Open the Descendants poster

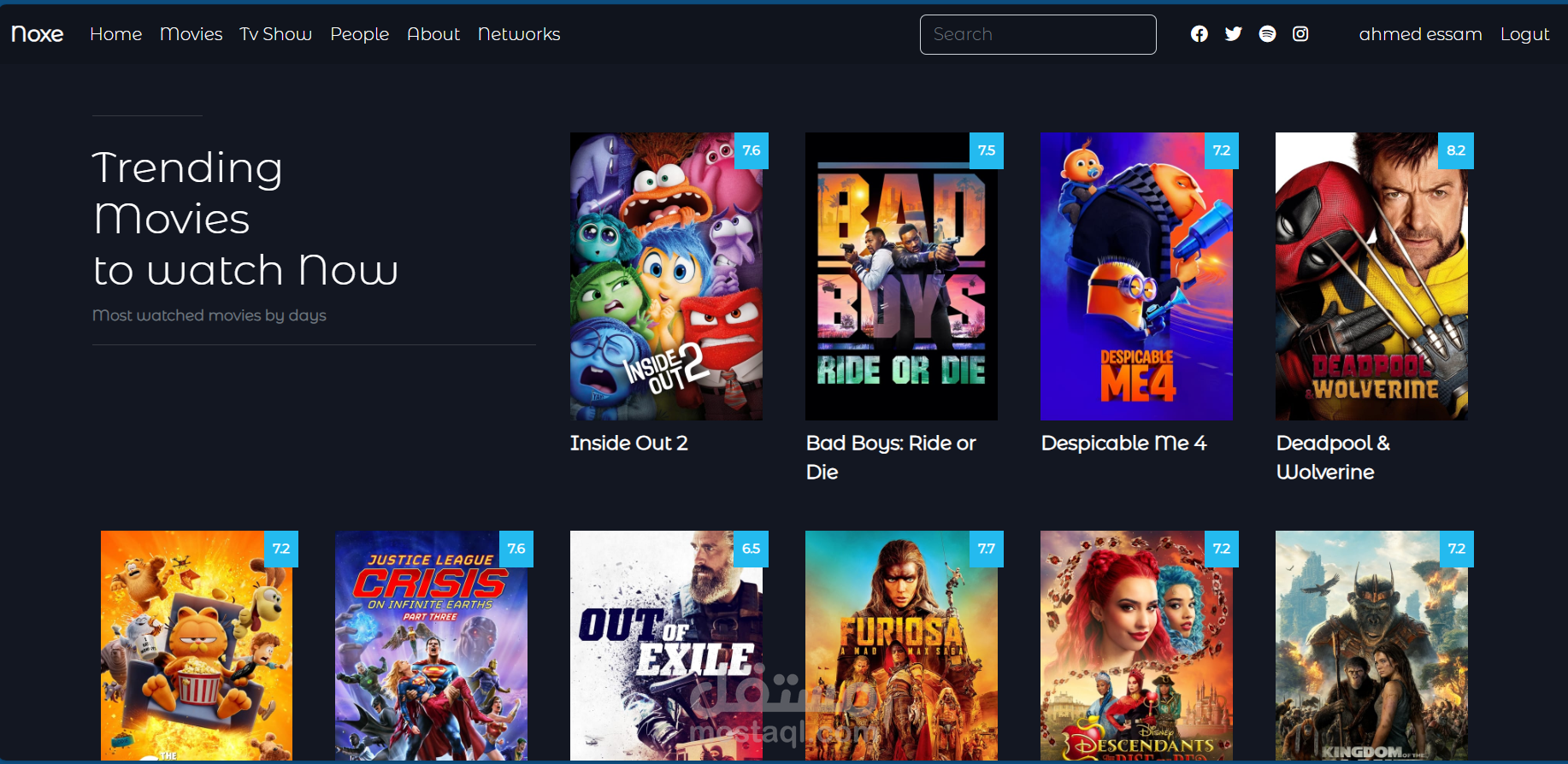point(1136,645)
